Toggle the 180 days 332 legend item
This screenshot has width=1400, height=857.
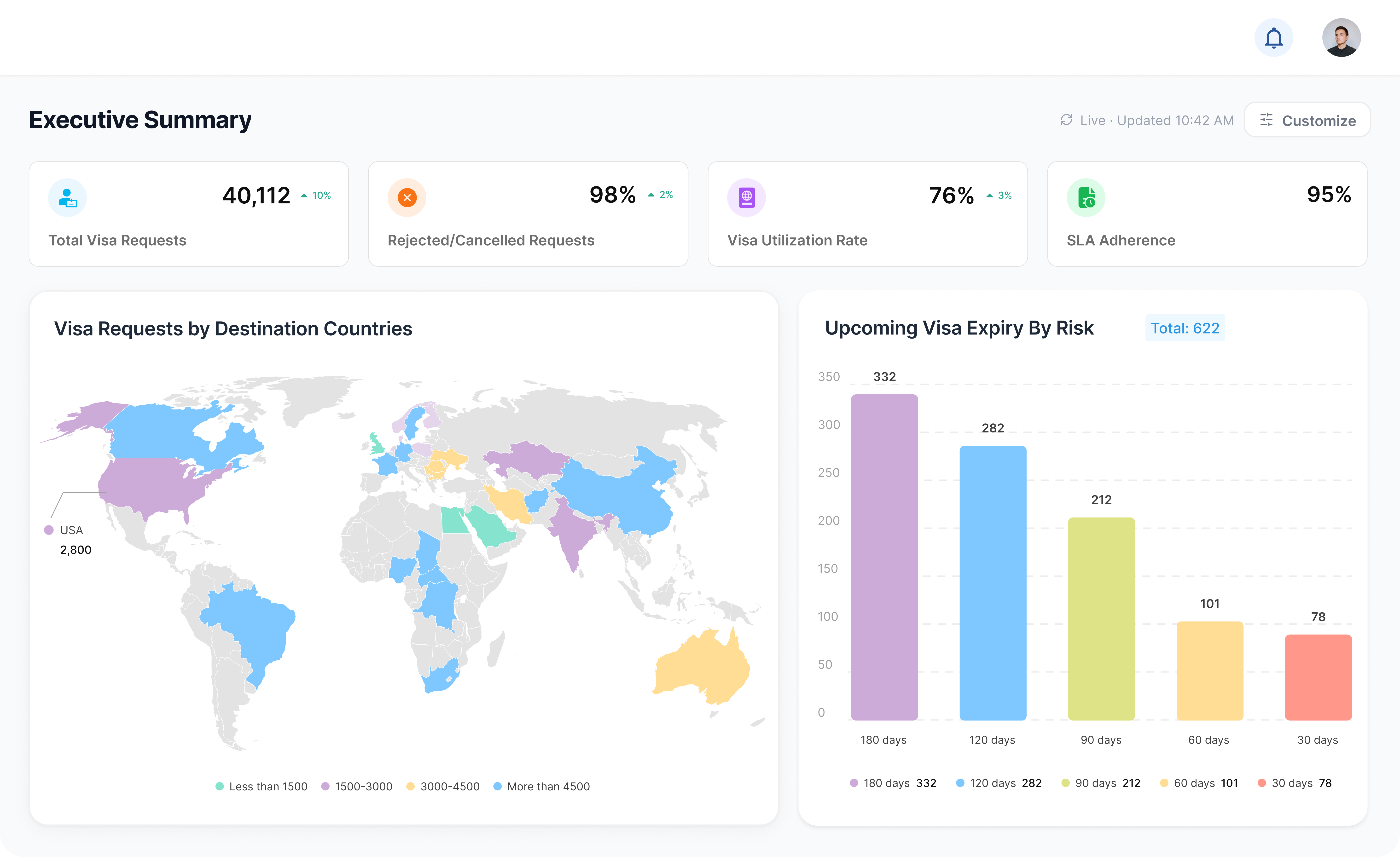pyautogui.click(x=893, y=783)
